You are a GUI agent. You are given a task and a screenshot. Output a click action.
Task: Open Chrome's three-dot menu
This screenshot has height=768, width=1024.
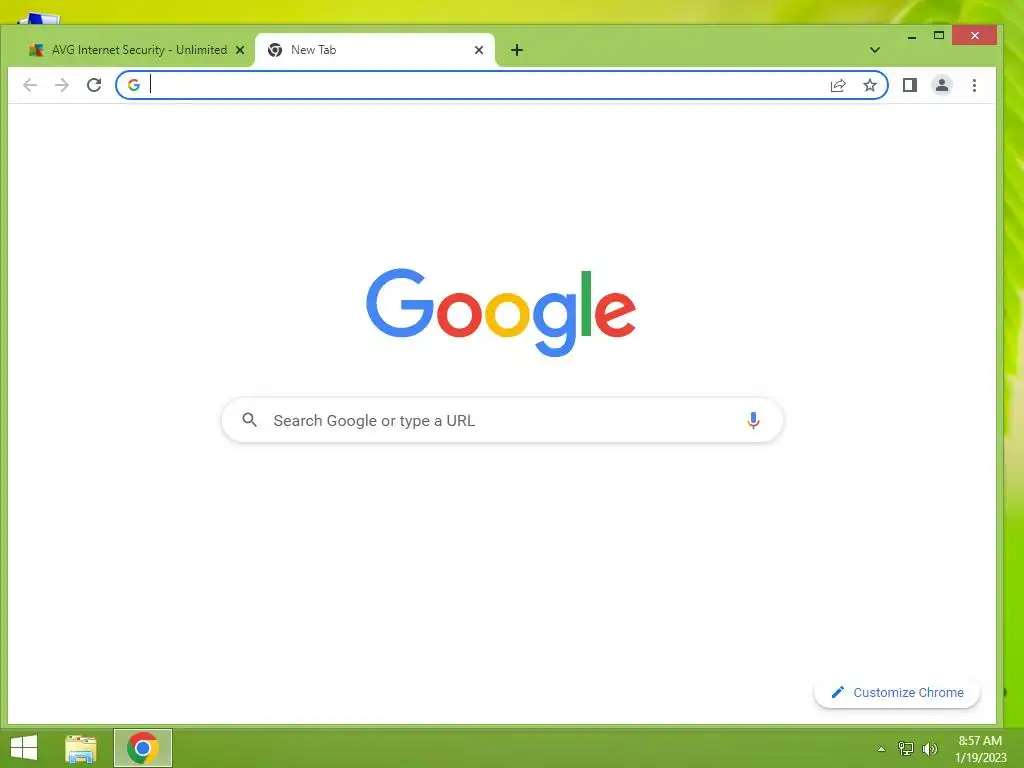click(x=974, y=85)
